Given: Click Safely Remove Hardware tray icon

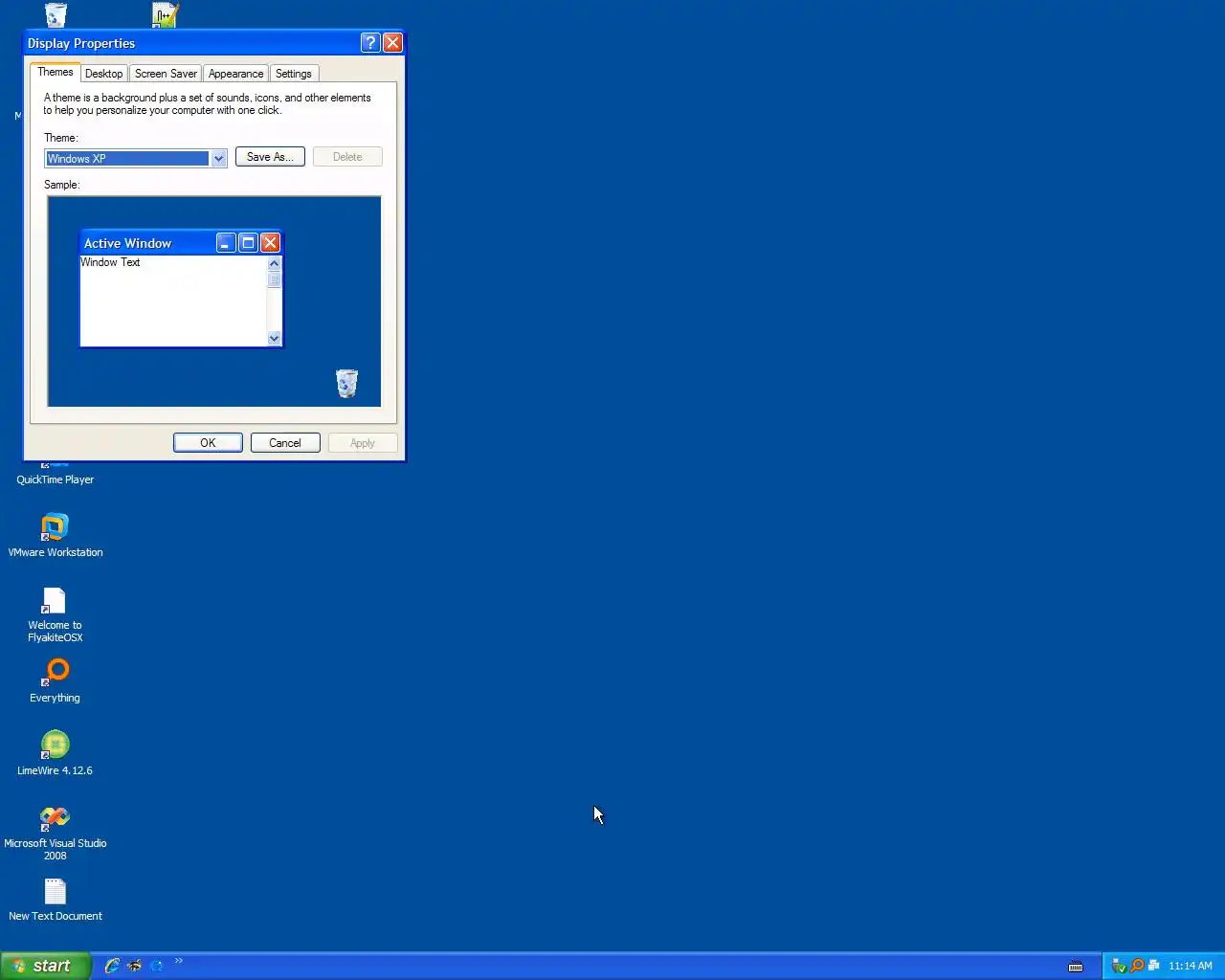Looking at the screenshot, I should click(x=1118, y=966).
